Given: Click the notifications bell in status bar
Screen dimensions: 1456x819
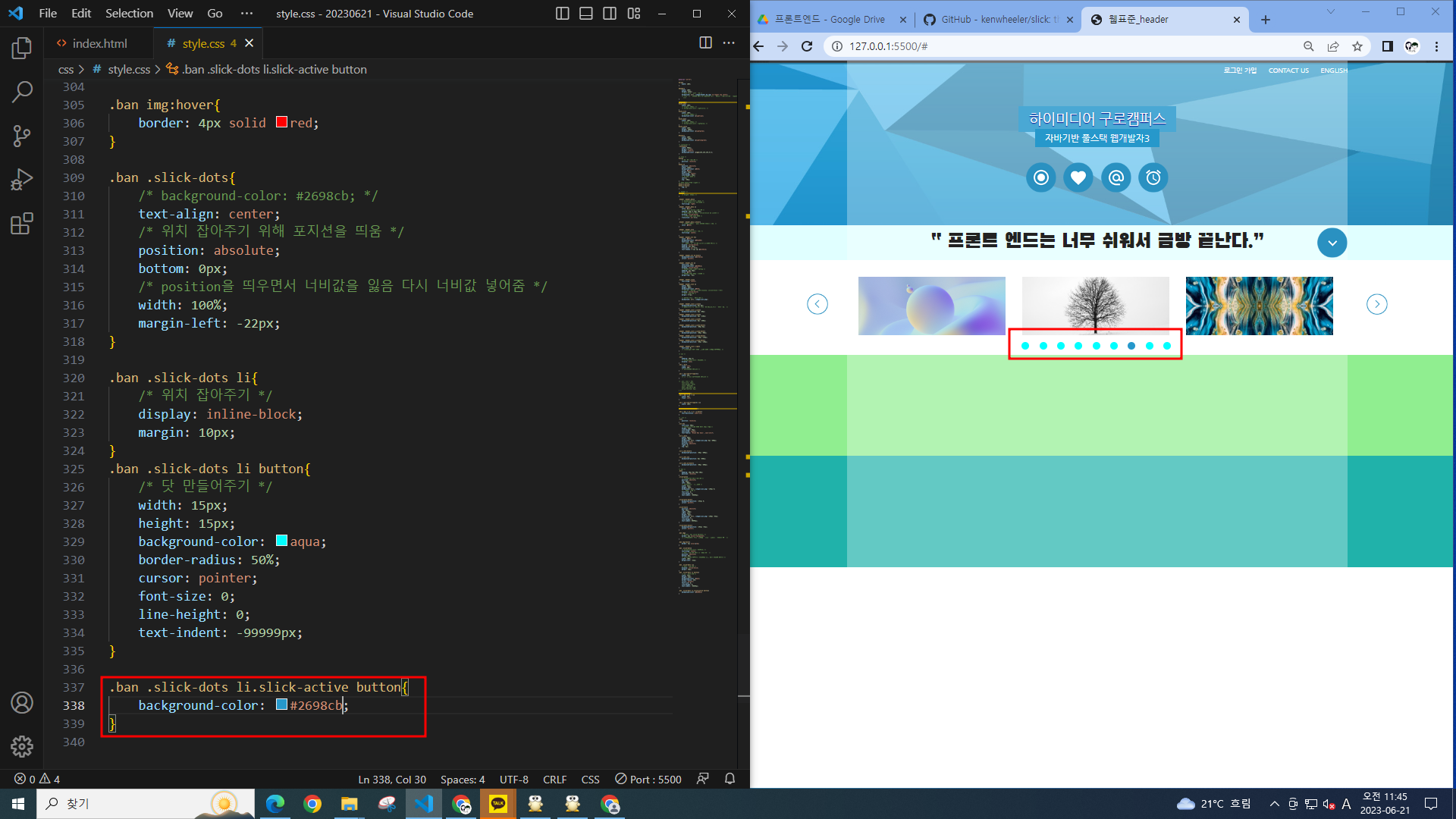Looking at the screenshot, I should tap(730, 779).
